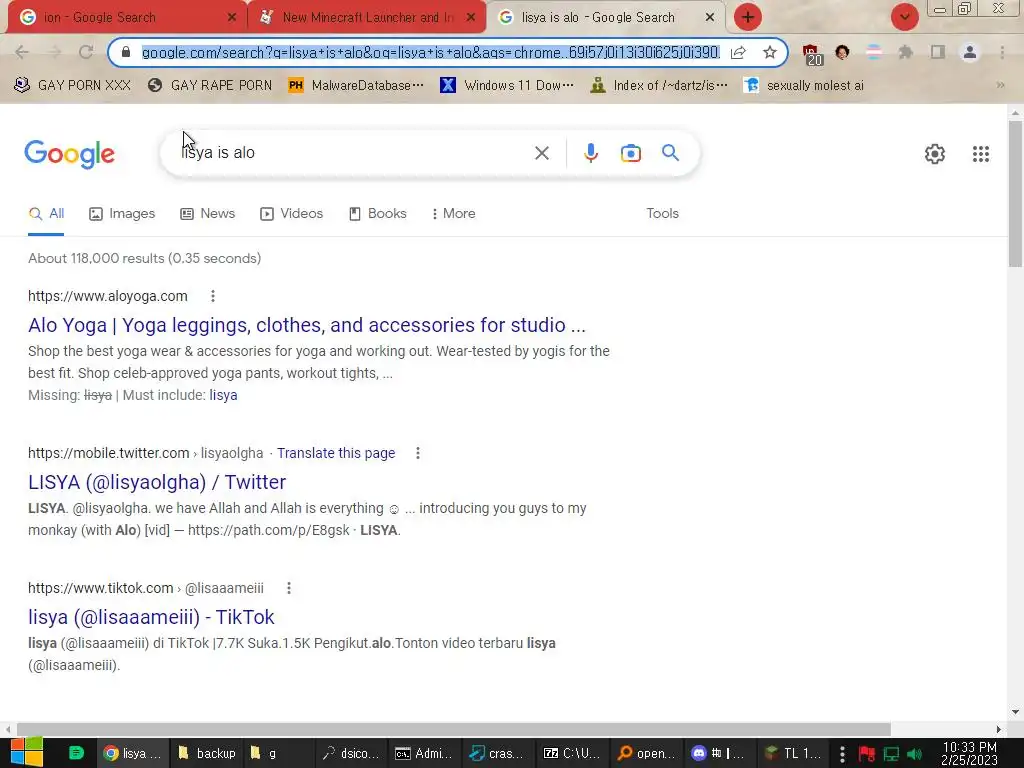Click the 'lisya is alo' search input

[353, 153]
